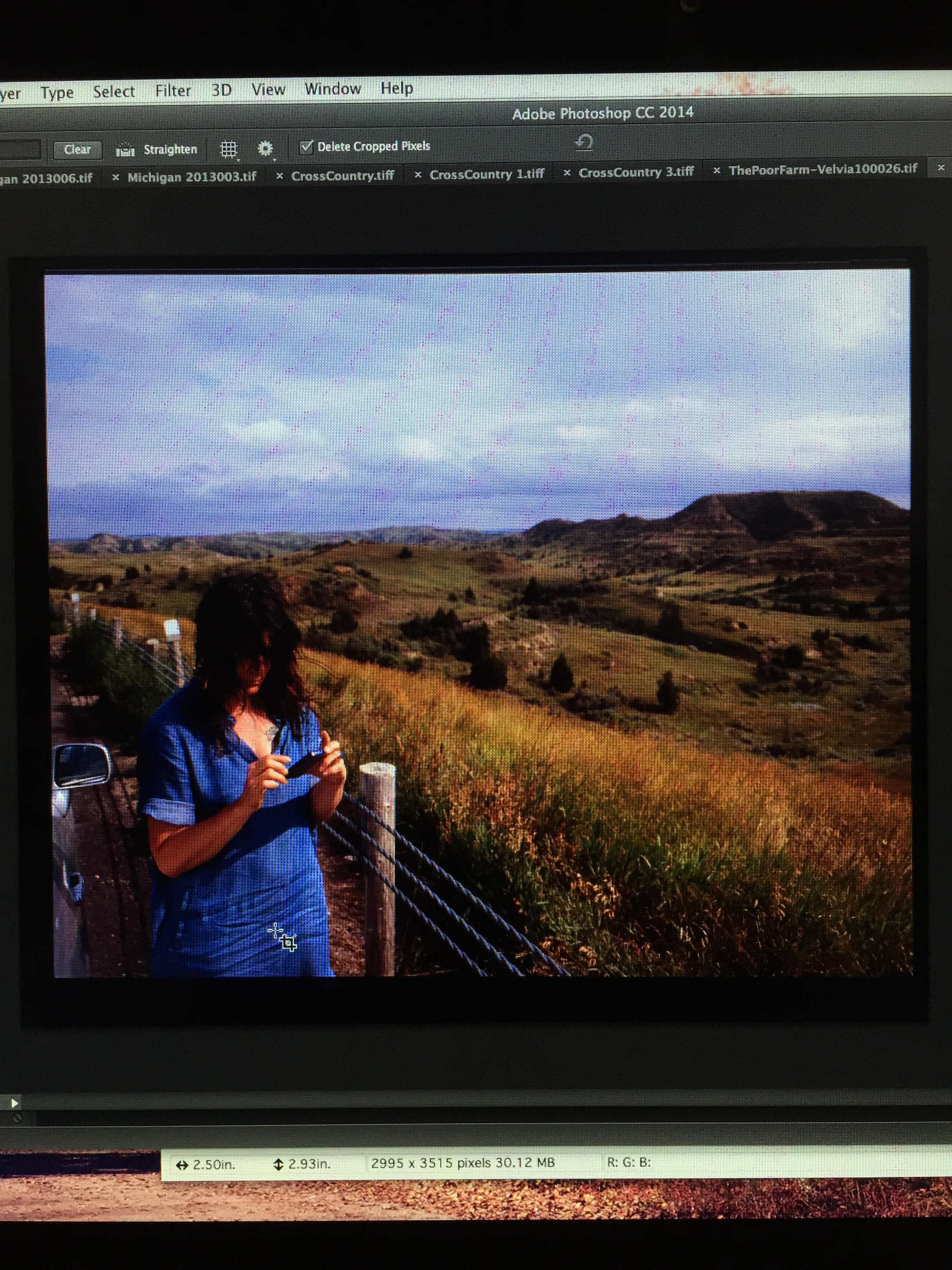Click the ratio input field beside Clear
Image resolution: width=952 pixels, height=1270 pixels.
tap(20, 151)
